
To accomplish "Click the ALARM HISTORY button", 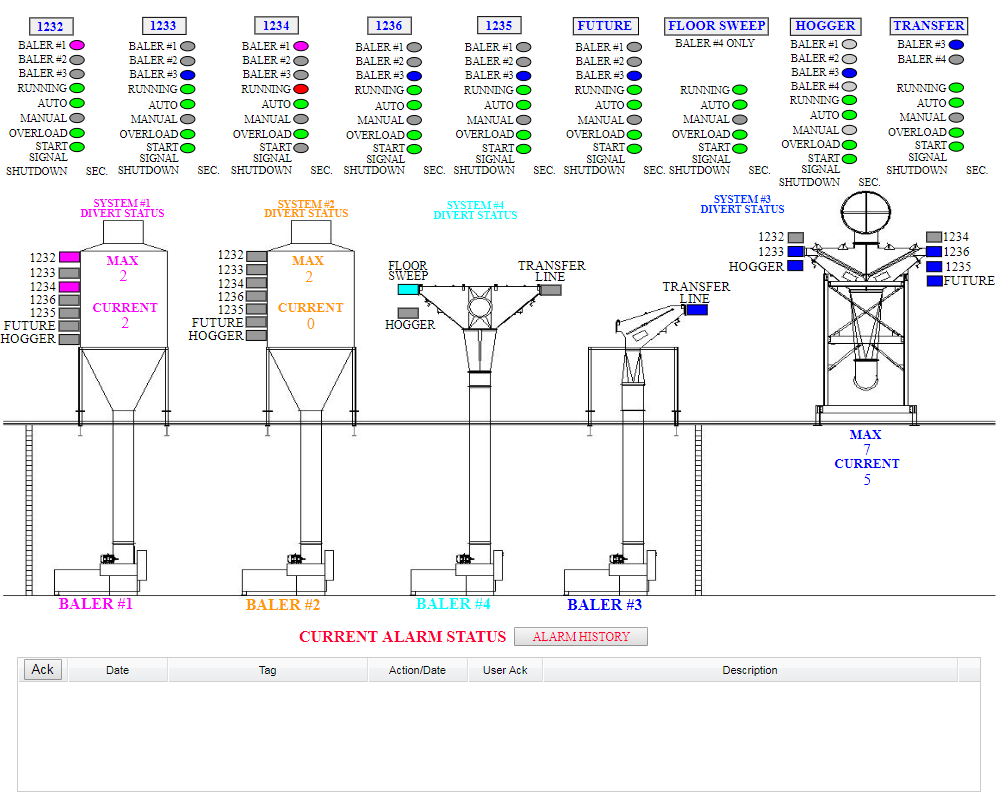I will [581, 636].
